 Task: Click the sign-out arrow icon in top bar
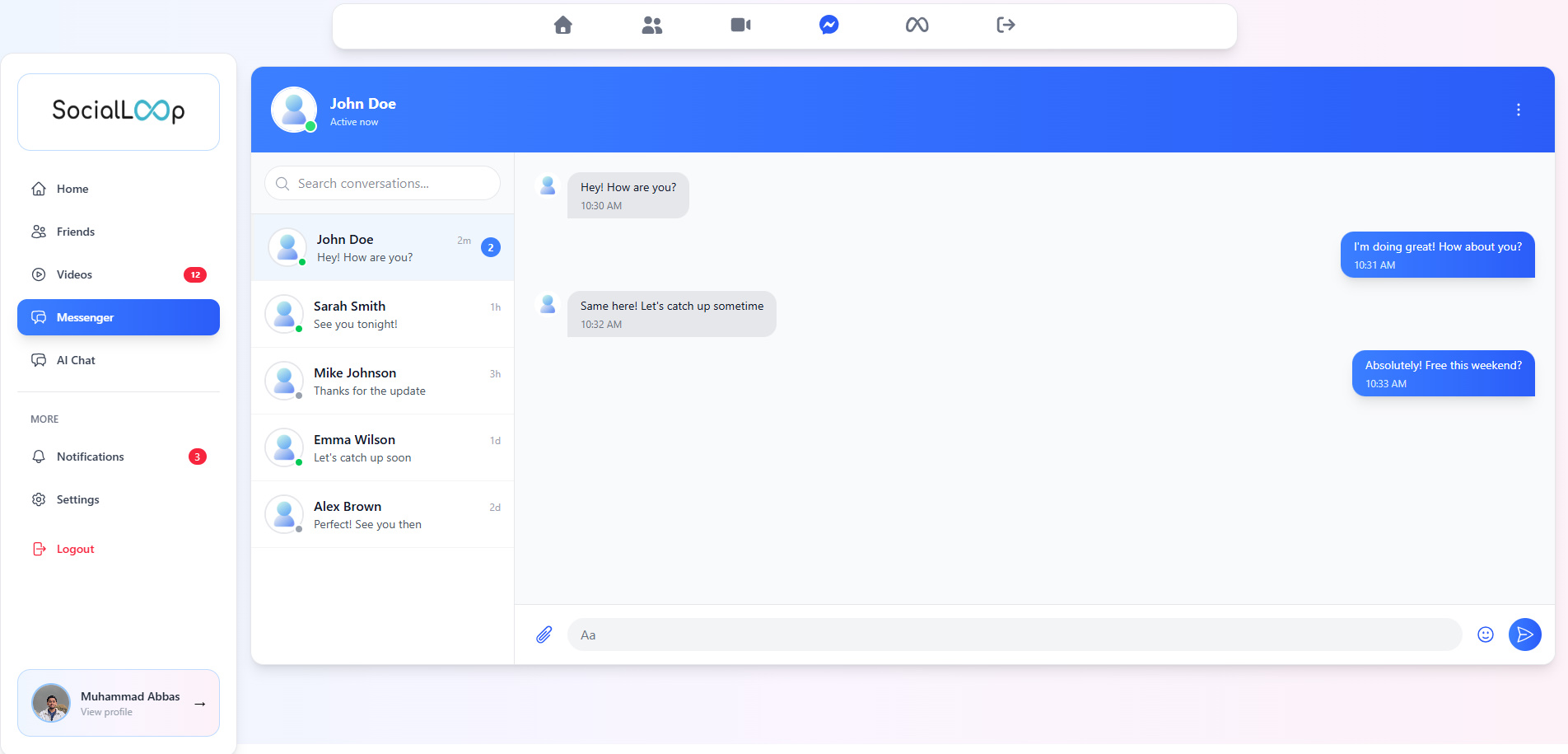[1006, 26]
